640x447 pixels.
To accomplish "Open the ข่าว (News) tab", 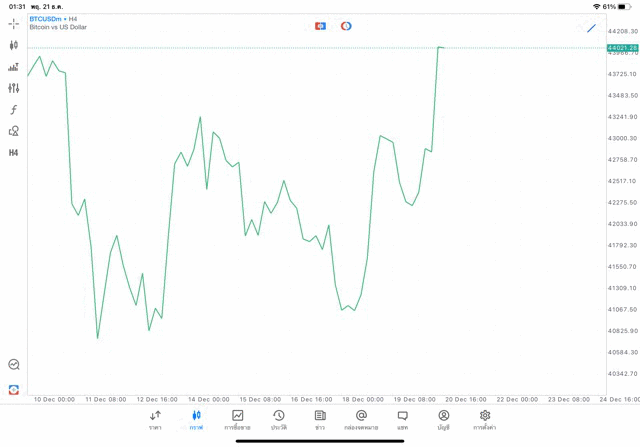I will pos(320,419).
